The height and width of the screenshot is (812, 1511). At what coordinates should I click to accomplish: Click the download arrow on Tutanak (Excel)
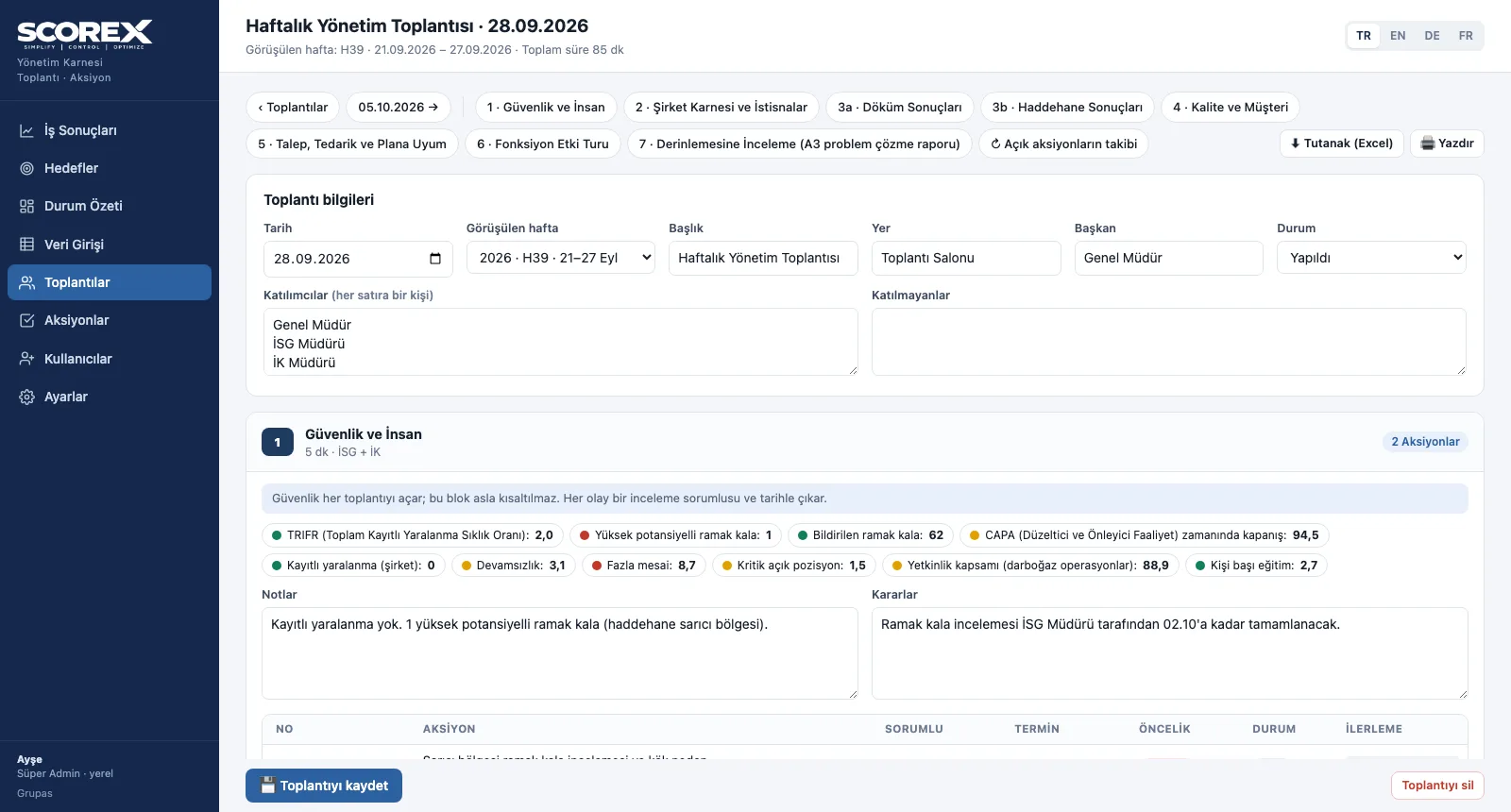coord(1296,144)
